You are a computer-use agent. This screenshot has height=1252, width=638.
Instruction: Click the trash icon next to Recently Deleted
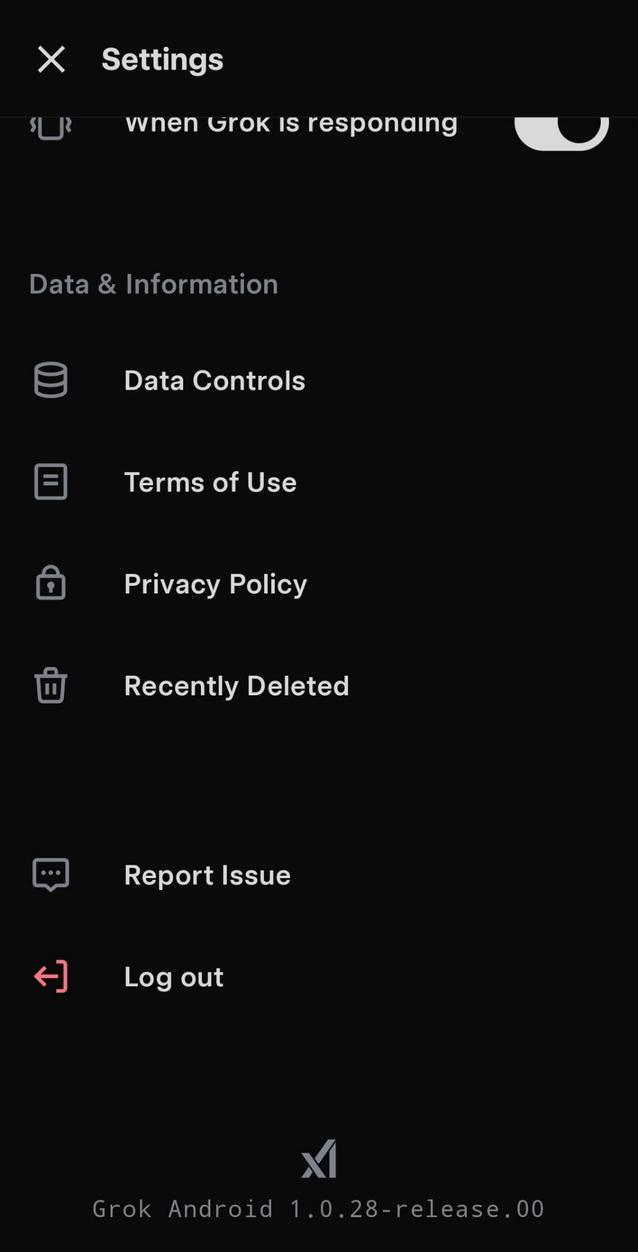(x=50, y=685)
